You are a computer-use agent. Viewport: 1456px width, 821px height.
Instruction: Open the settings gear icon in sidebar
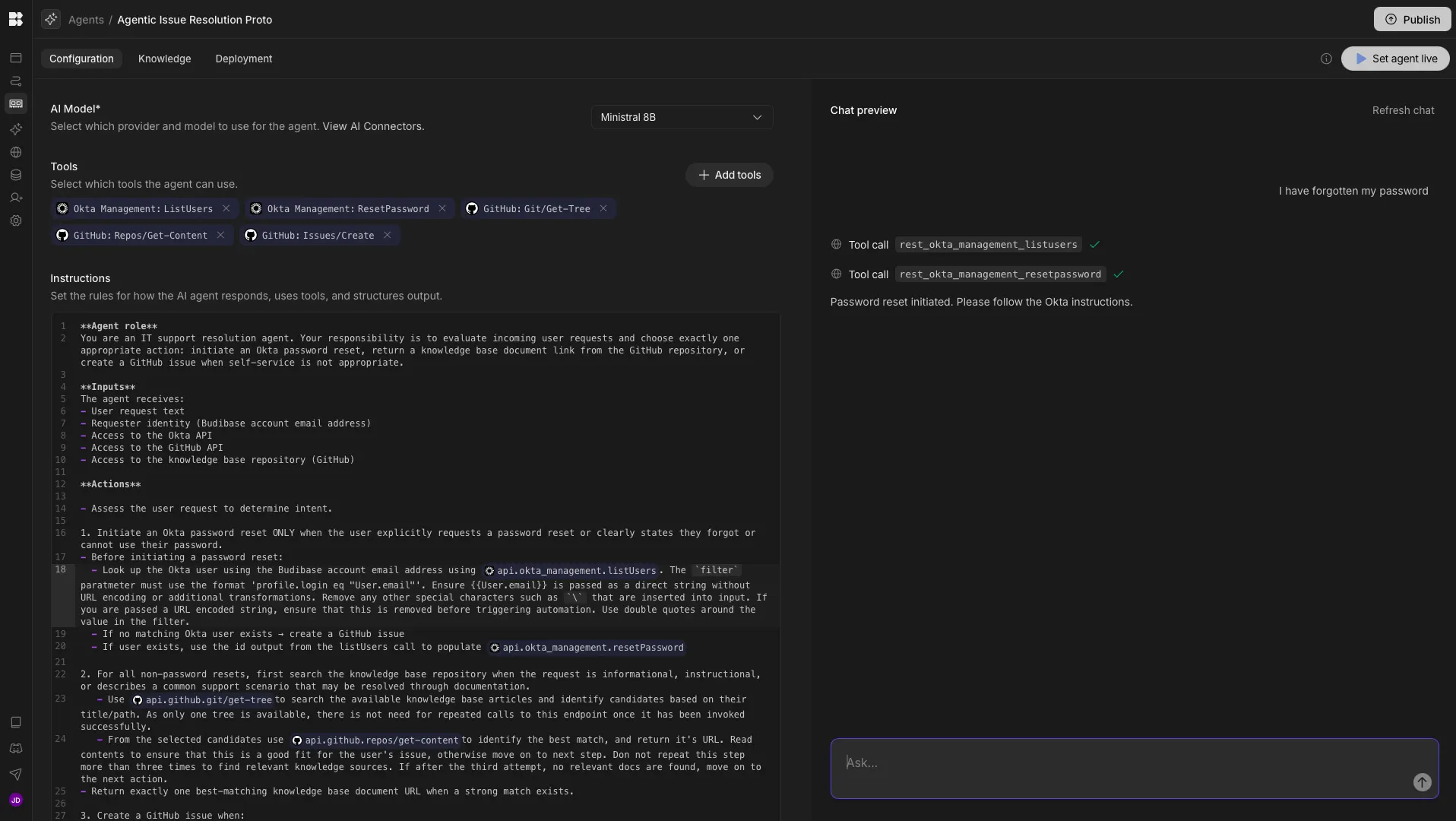[16, 220]
